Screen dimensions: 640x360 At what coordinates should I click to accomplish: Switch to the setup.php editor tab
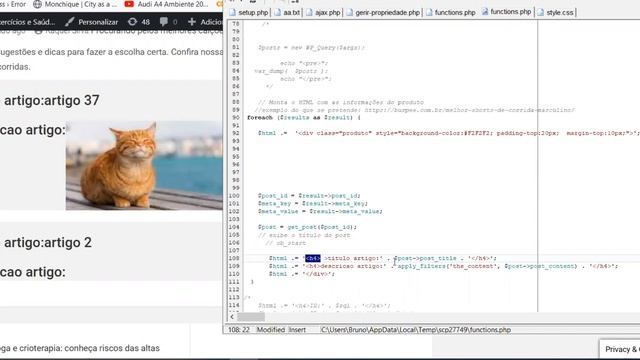[249, 13]
